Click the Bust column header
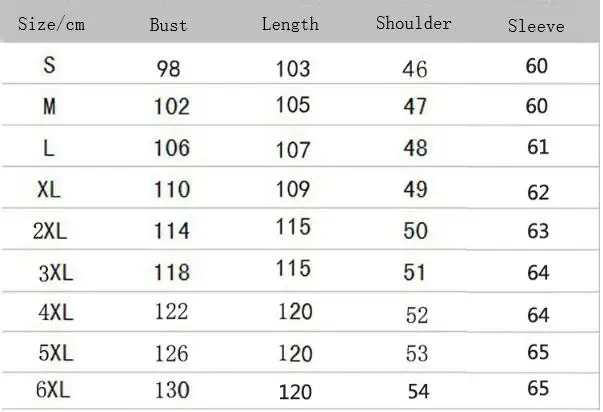This screenshot has width=603, height=412. (x=168, y=25)
